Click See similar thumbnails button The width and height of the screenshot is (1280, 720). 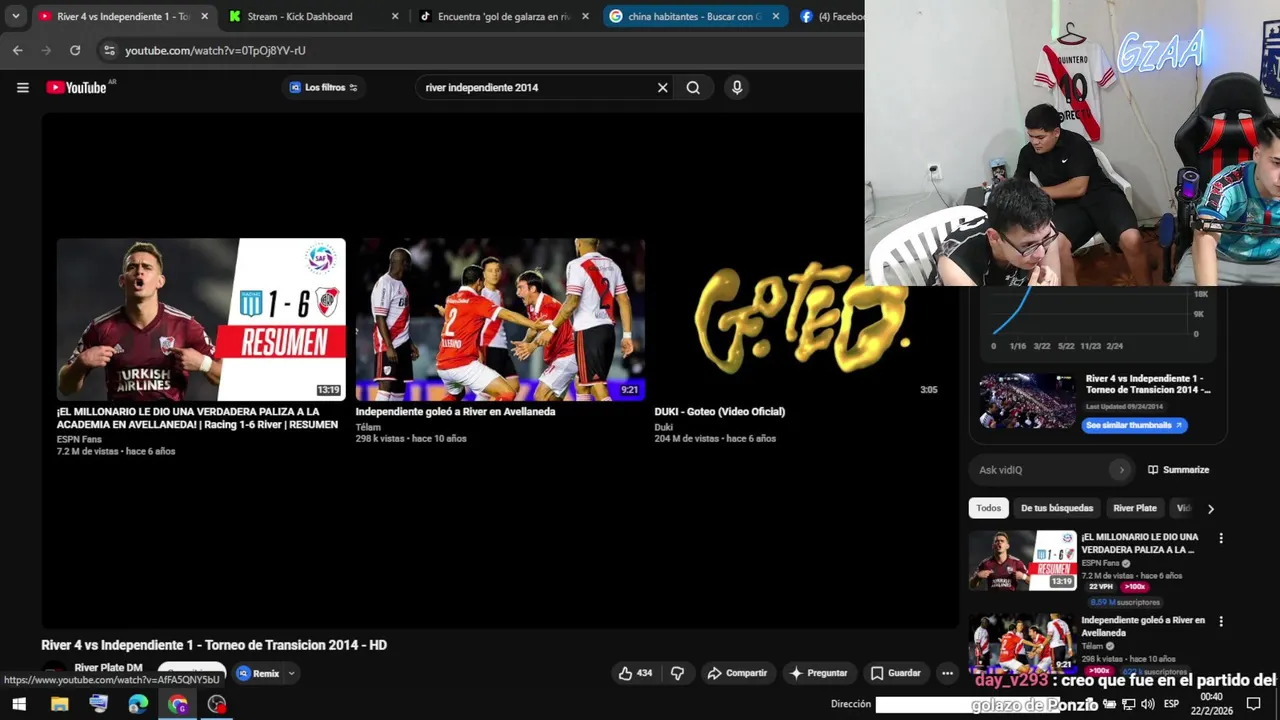pyautogui.click(x=1134, y=425)
